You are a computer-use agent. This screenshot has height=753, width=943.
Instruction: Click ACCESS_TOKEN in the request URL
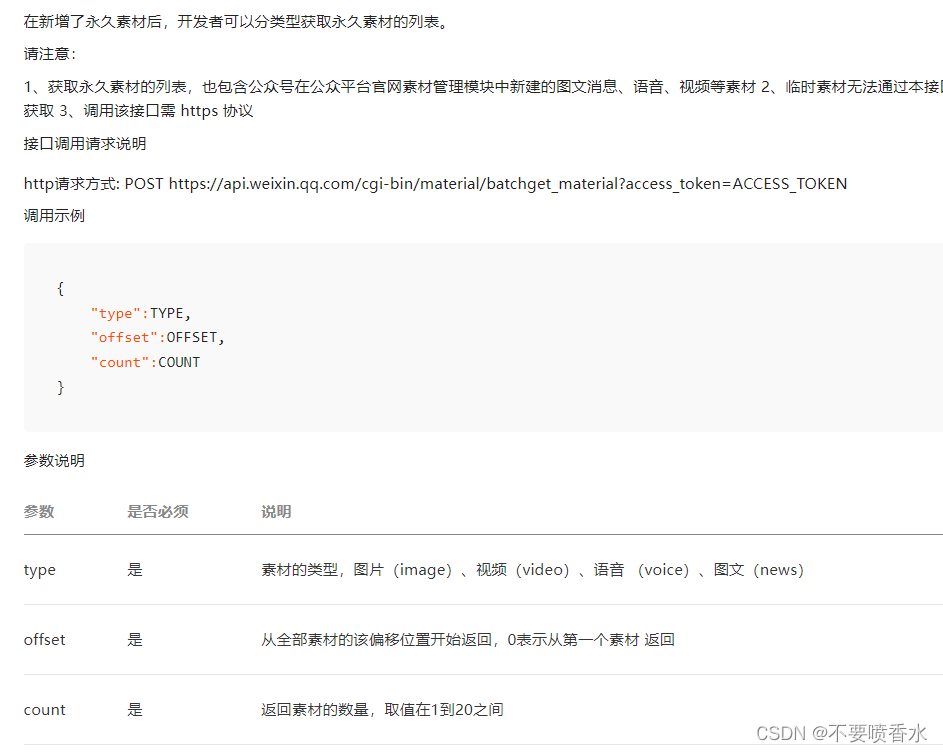788,183
